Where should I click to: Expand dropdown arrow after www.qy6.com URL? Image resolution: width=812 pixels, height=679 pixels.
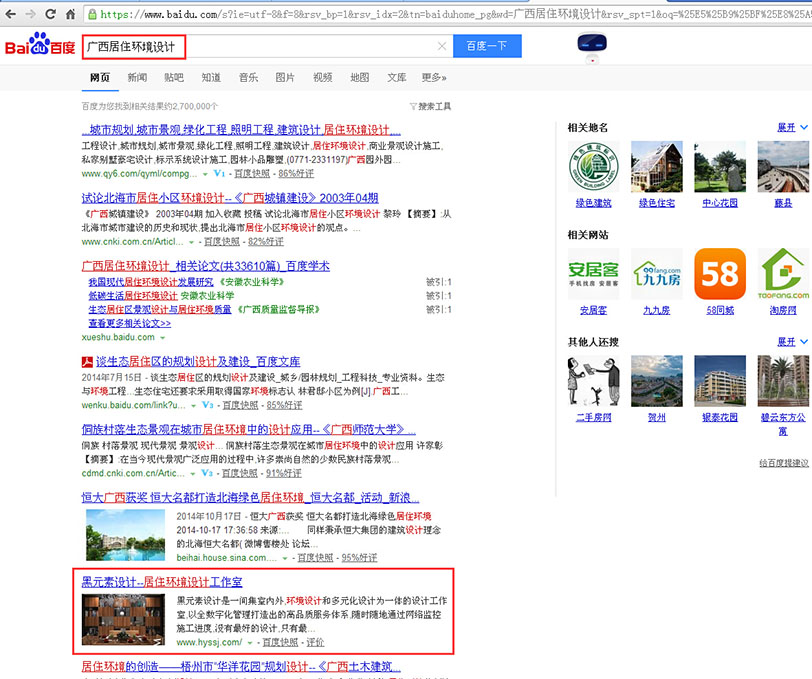click(205, 174)
